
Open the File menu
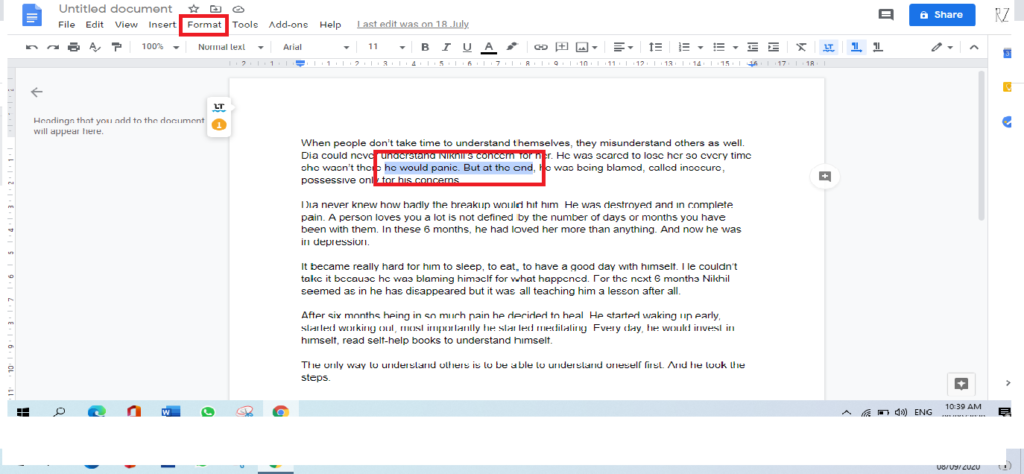coord(66,25)
